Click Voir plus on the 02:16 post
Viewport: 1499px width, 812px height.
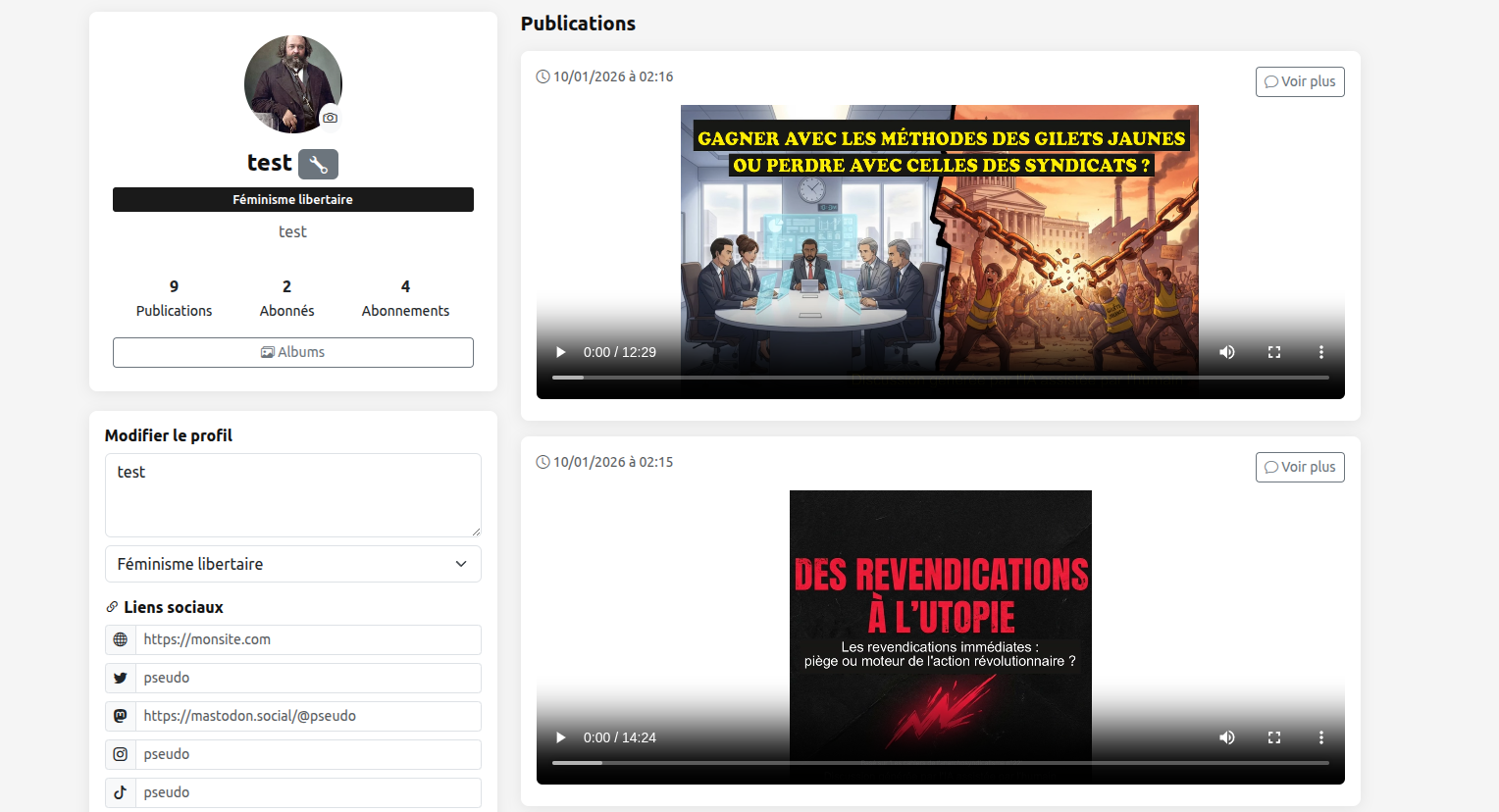[x=1299, y=81]
